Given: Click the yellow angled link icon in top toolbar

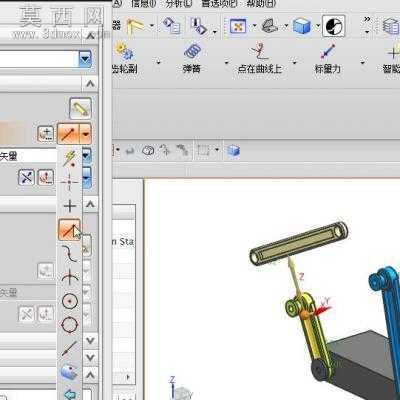Looking at the screenshot, I should pos(136,26).
